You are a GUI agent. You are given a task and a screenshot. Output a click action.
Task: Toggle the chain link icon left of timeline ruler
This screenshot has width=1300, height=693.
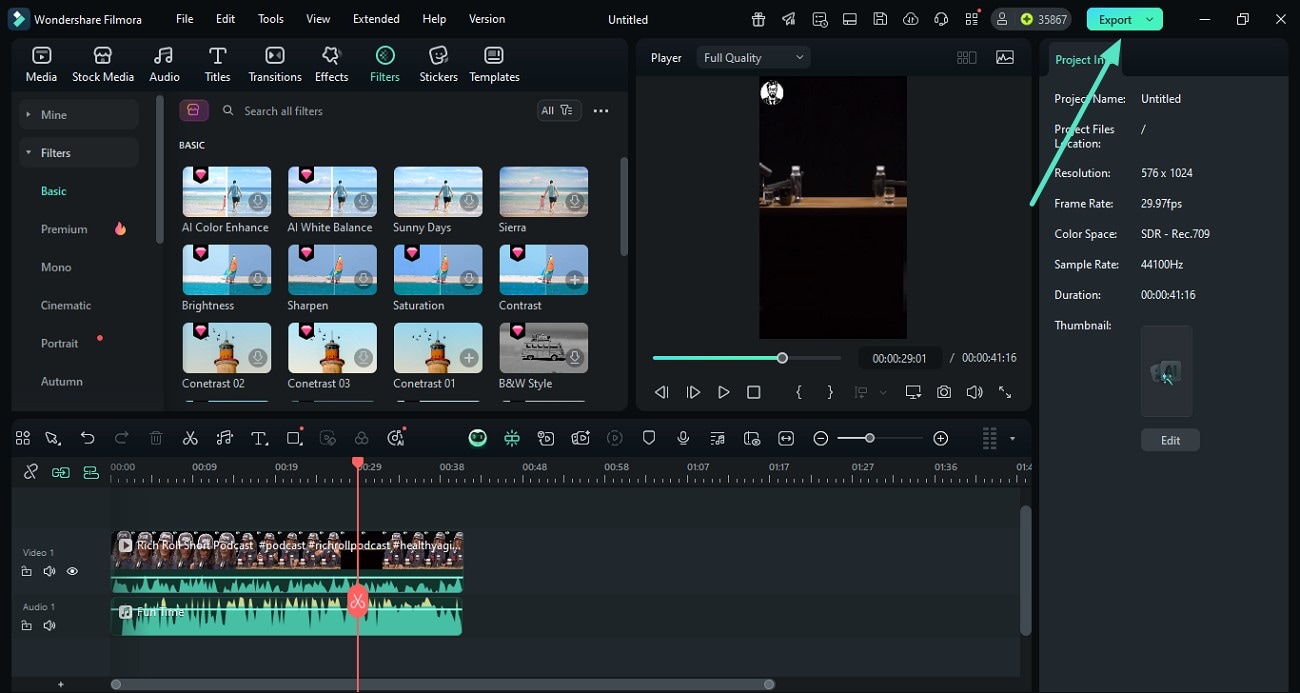point(31,472)
